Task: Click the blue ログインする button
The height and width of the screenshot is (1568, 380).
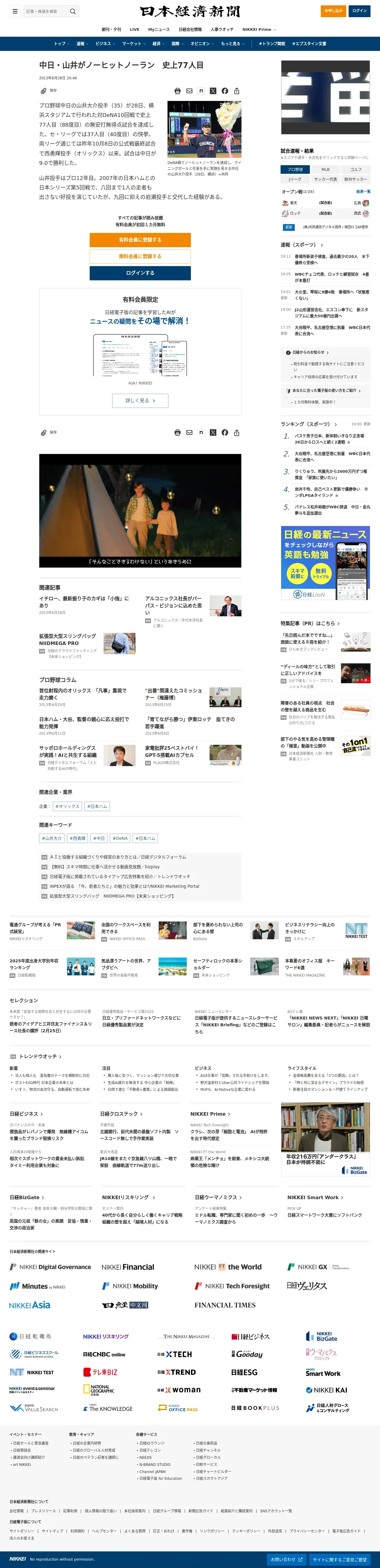Action: pos(140,273)
